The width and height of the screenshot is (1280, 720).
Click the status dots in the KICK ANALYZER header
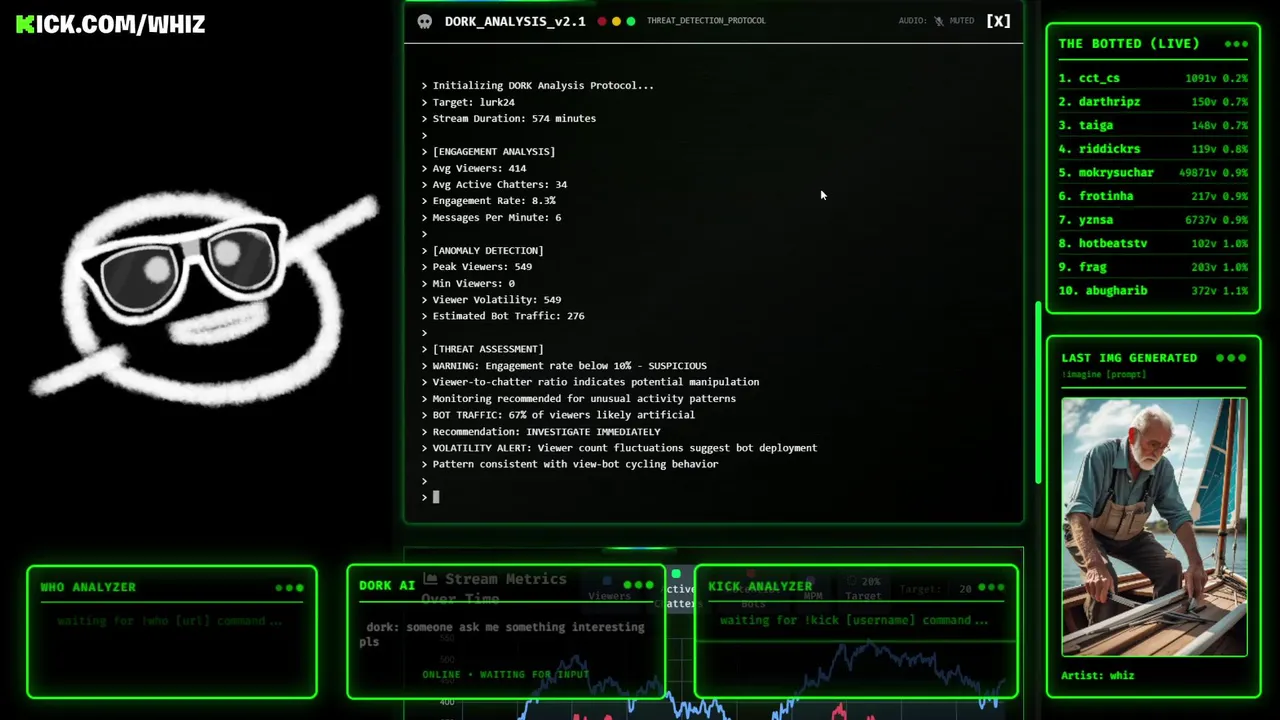[x=991, y=587]
